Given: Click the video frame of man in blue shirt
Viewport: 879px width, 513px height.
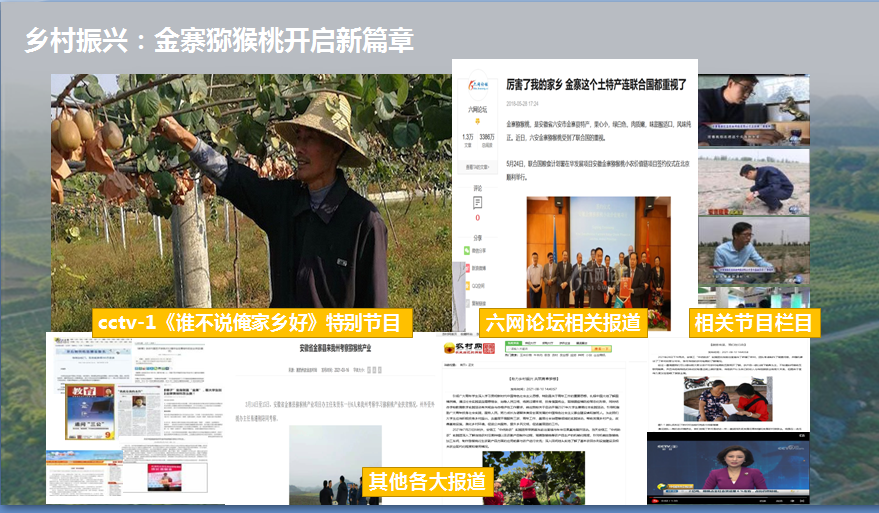Looking at the screenshot, I should coord(753,251).
